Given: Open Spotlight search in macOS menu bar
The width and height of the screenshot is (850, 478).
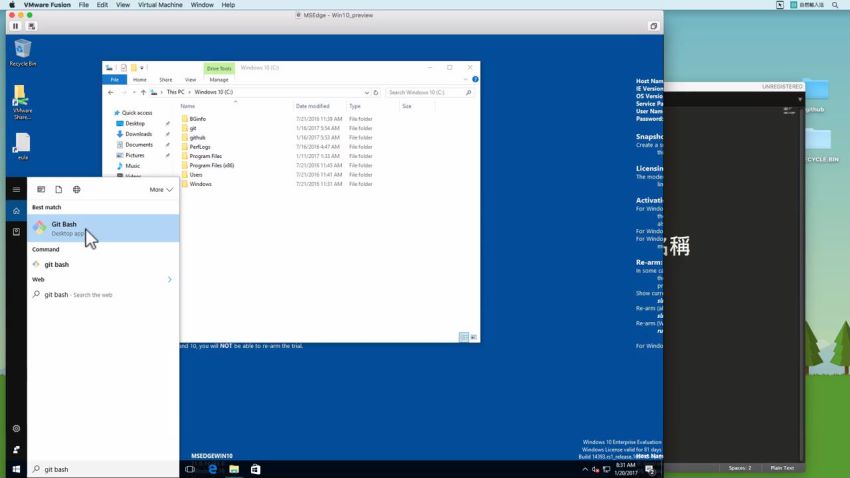Looking at the screenshot, I should coord(835,5).
